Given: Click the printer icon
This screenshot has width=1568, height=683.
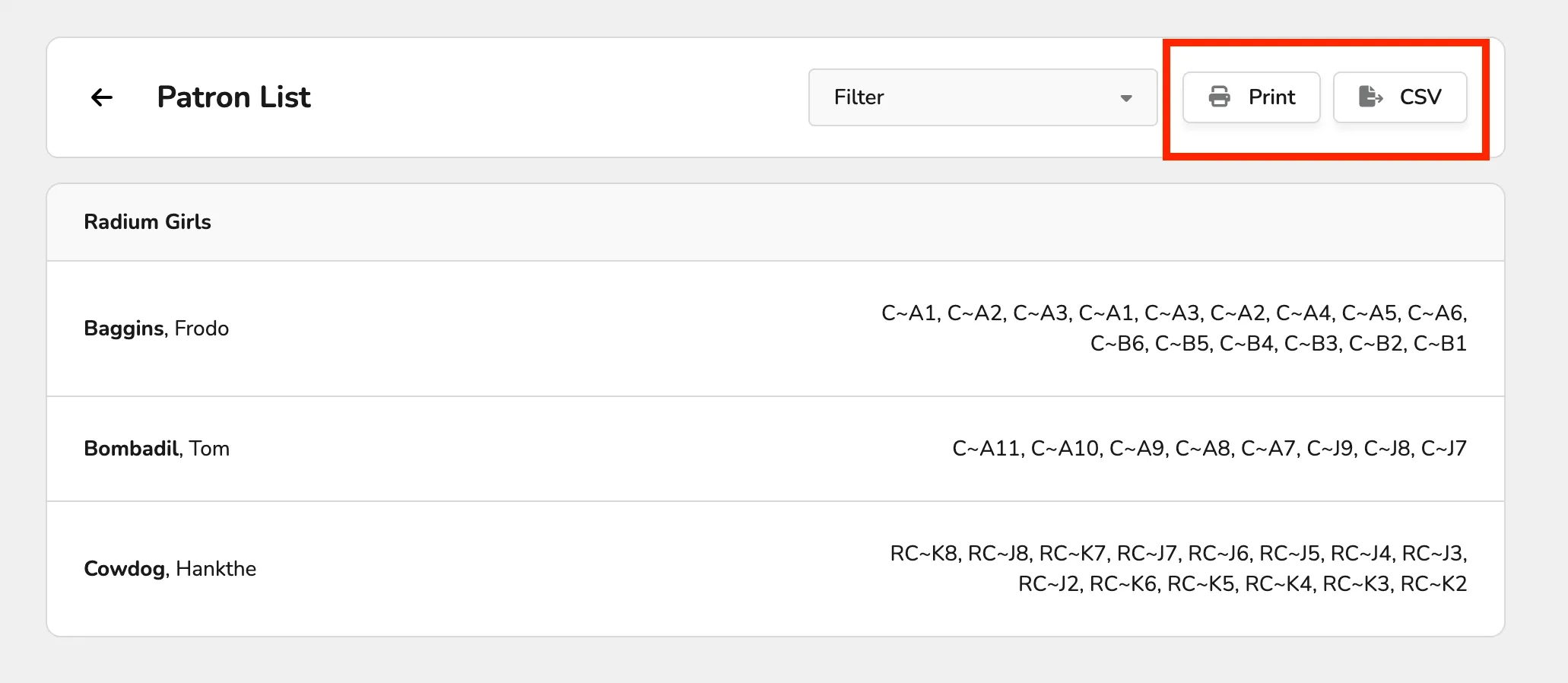Looking at the screenshot, I should coord(1220,97).
